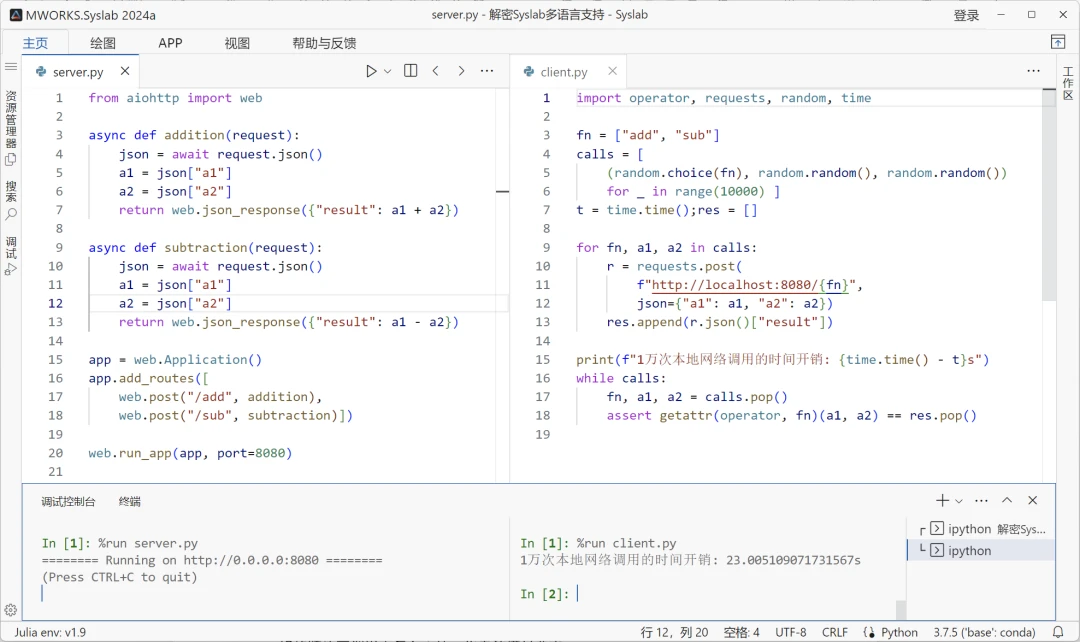Click 'app = web.Application()' line
Viewport: 1080px width, 642px height.
point(175,360)
